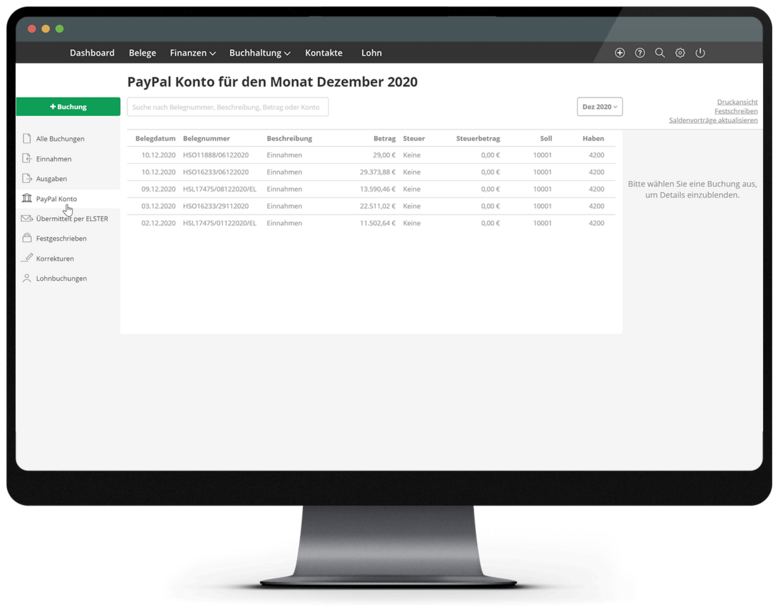Click the power logout icon
Image resolution: width=780 pixels, height=609 pixels.
[700, 53]
